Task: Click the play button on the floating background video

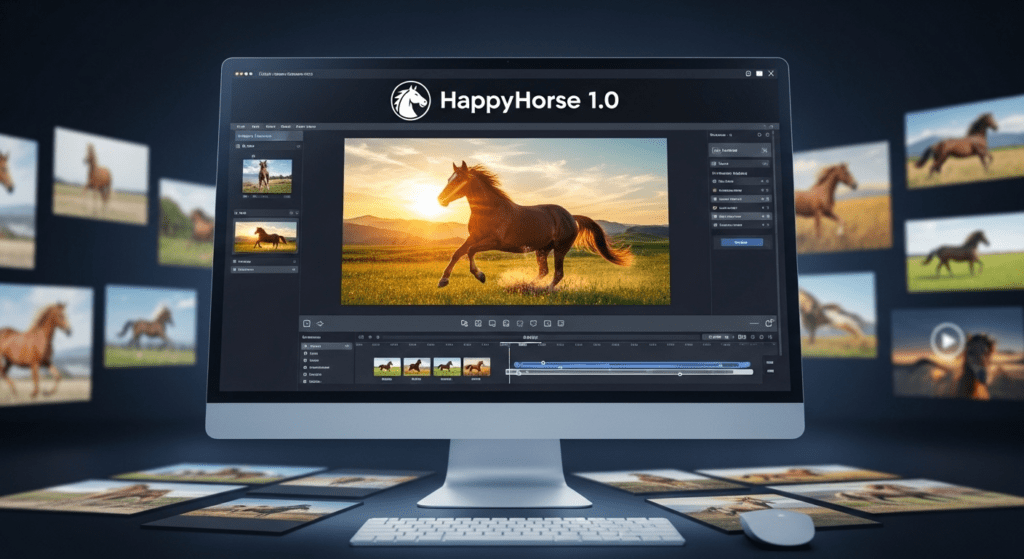Action: 948,340
